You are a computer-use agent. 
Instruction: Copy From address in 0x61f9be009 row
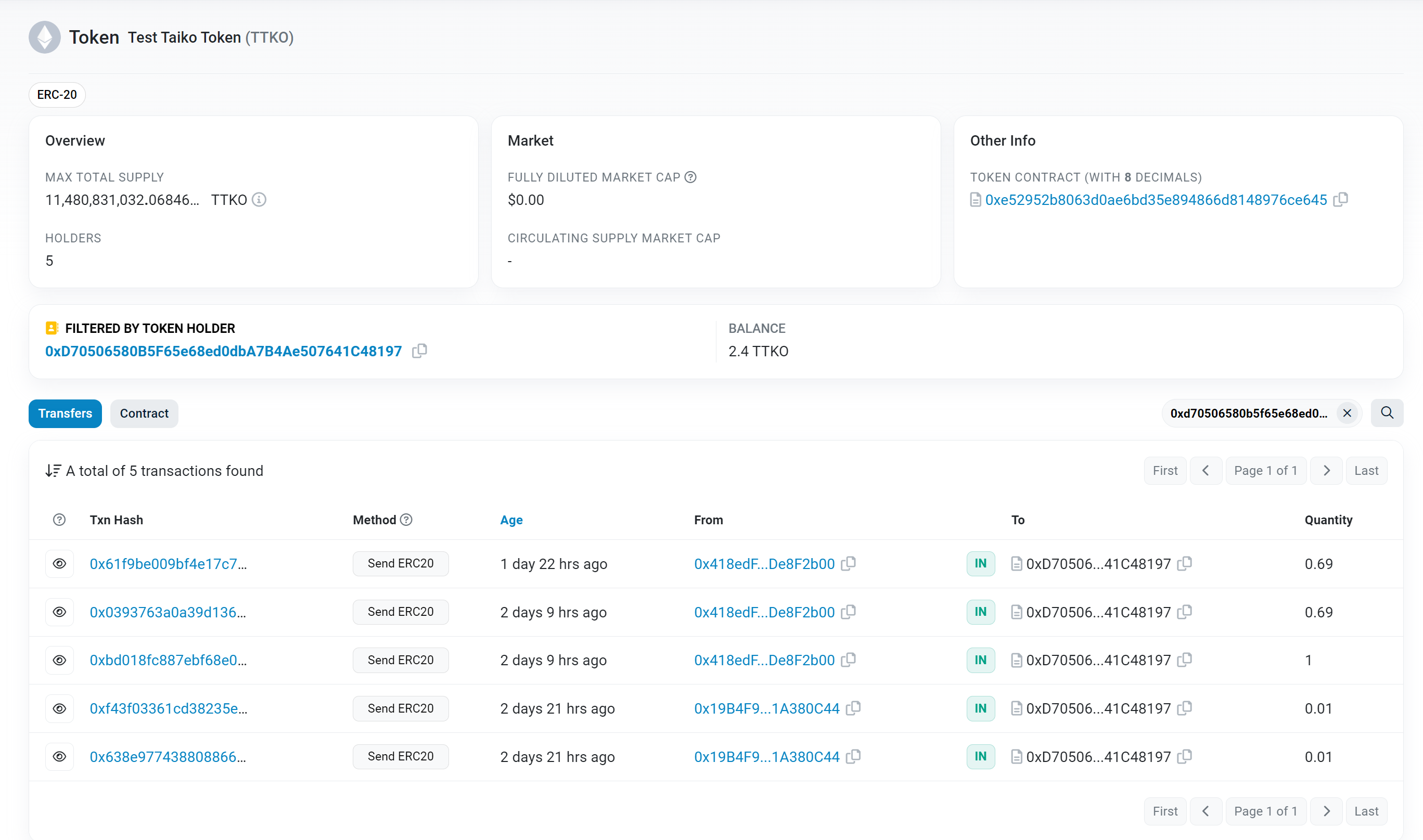click(x=848, y=563)
